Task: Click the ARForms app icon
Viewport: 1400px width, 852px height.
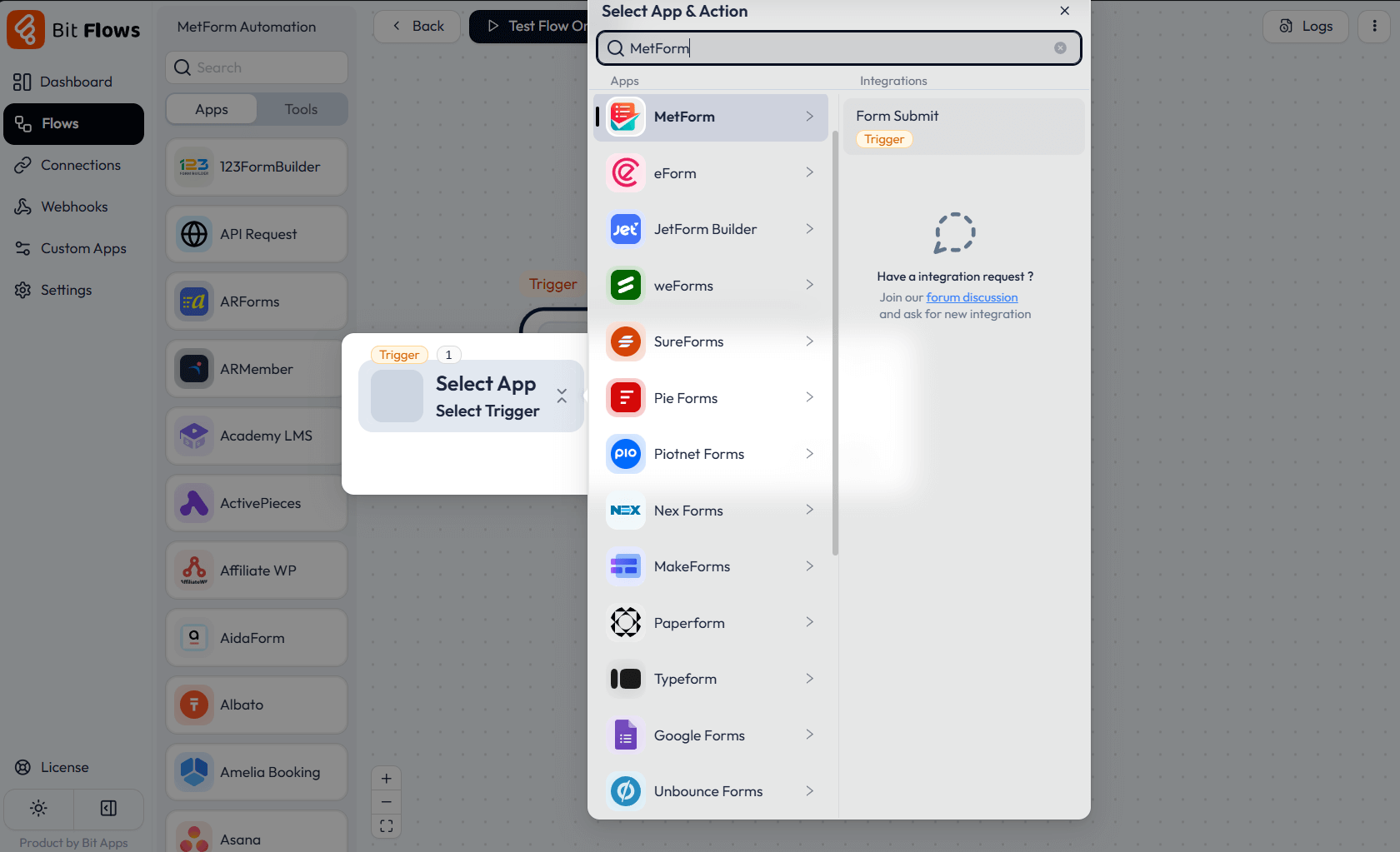Action: tap(194, 301)
